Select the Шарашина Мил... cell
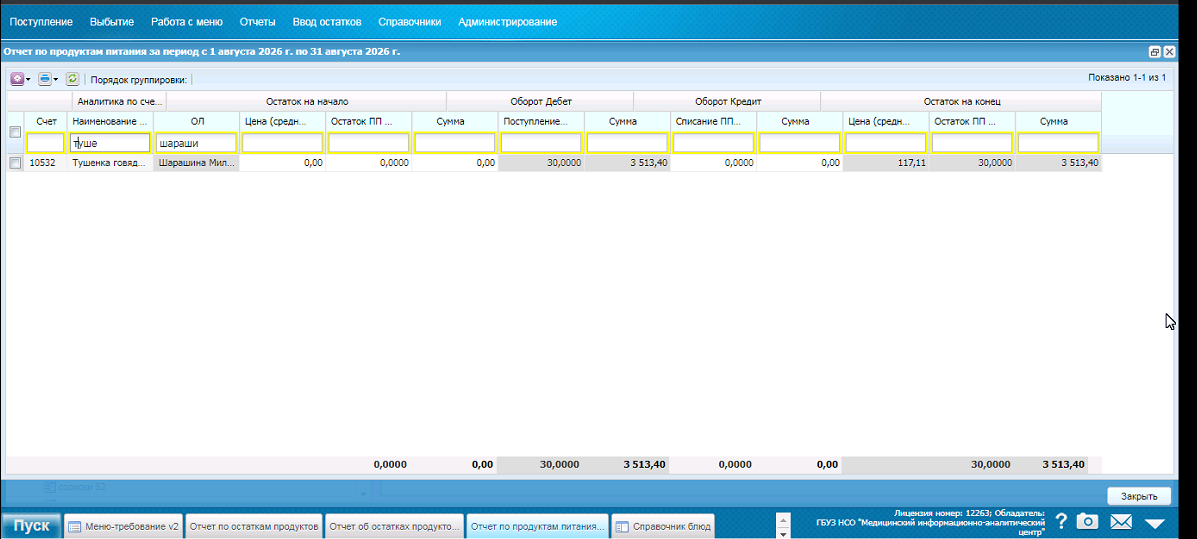The height and width of the screenshot is (539, 1197). [x=196, y=163]
